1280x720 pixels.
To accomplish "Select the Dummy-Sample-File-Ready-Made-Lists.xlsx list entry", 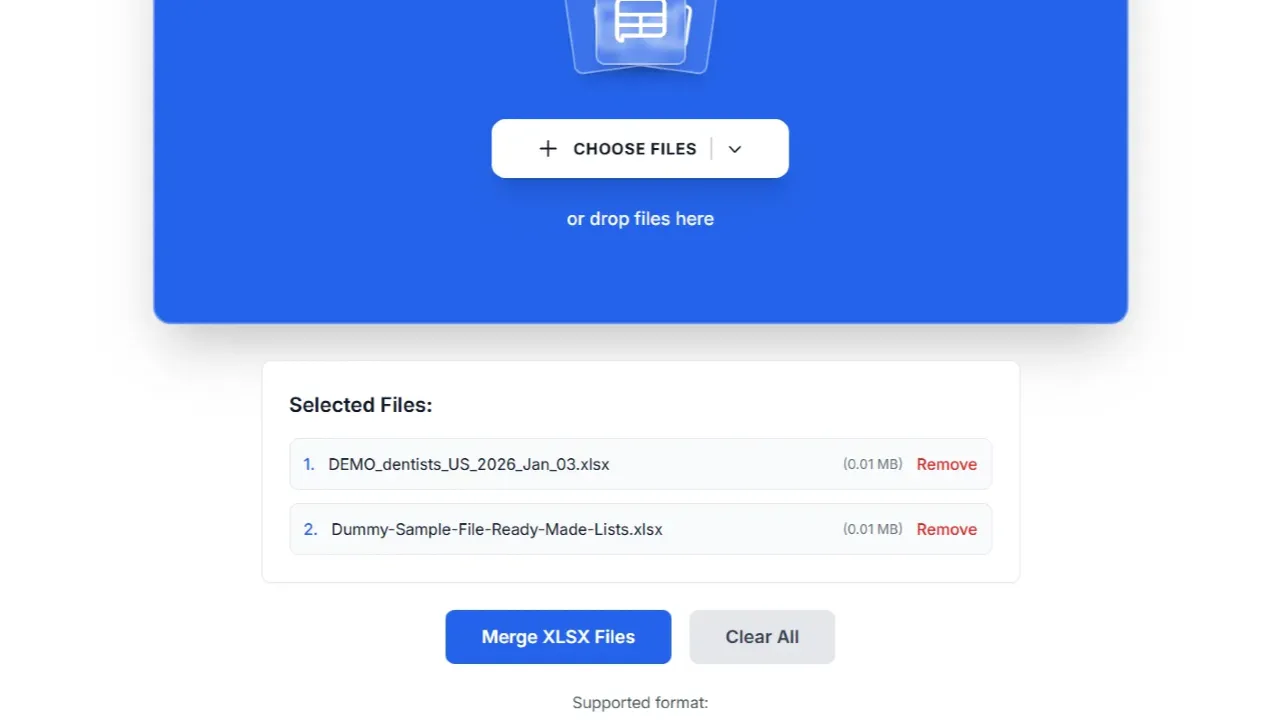I will click(x=496, y=529).
